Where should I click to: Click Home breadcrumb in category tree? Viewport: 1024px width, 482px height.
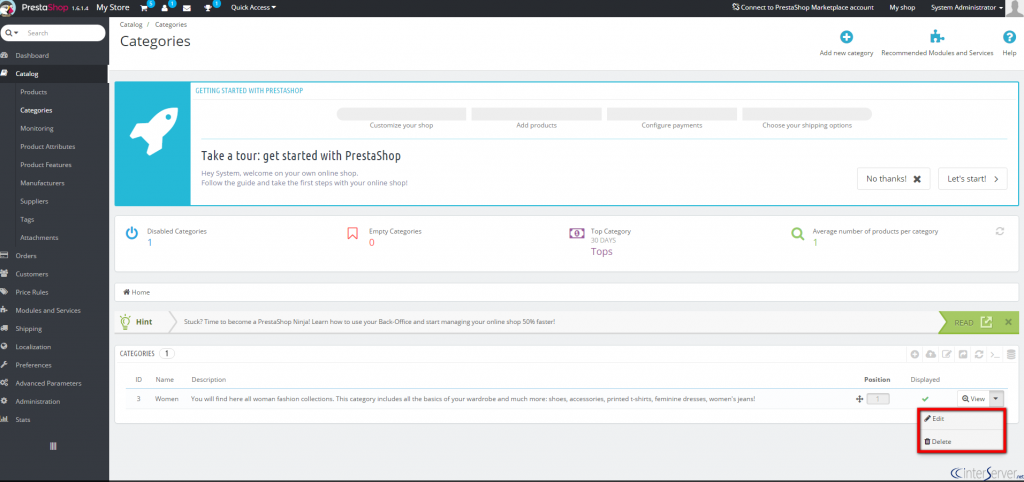coord(136,292)
